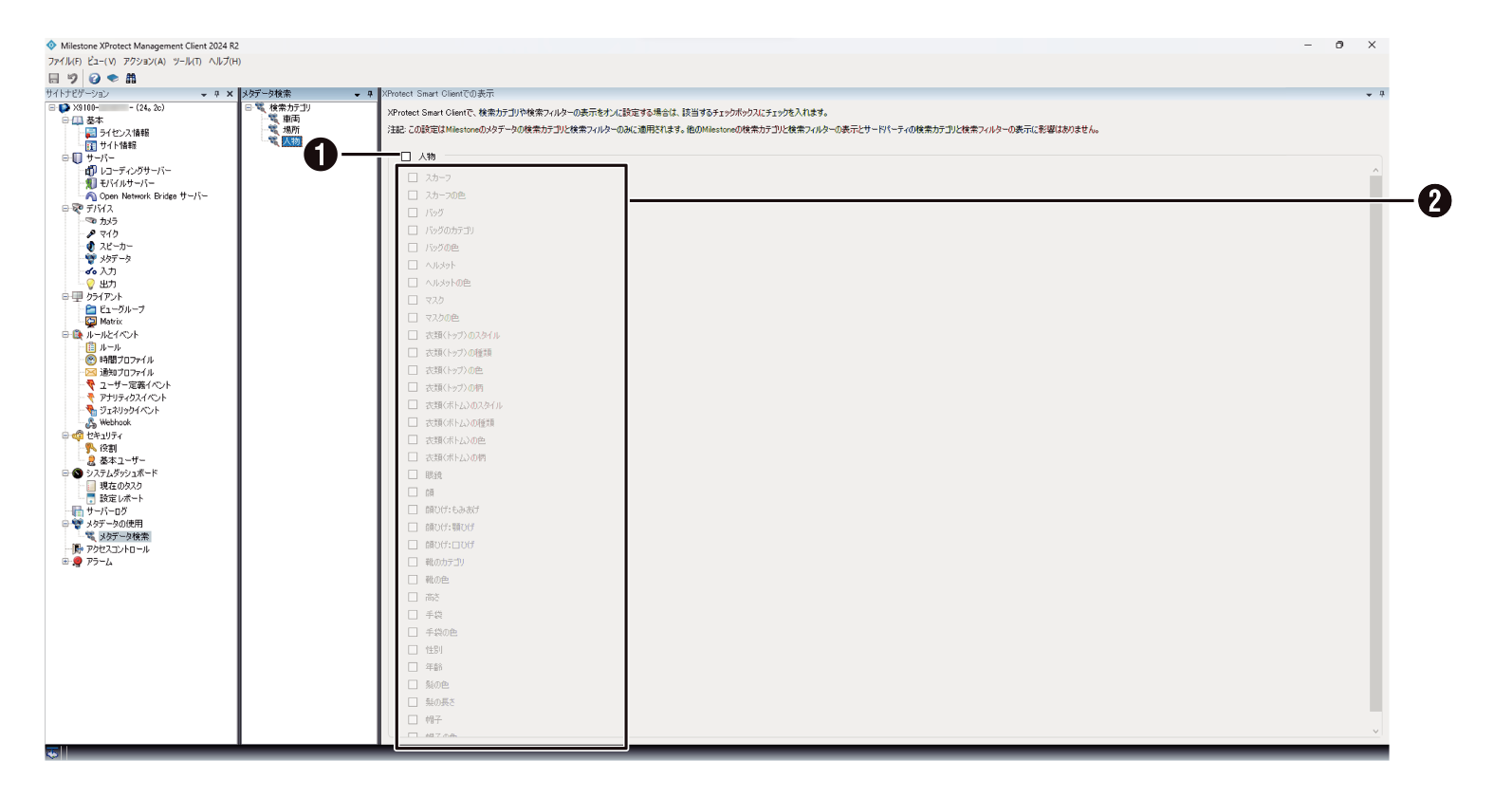
Task: Click the Undo icon in toolbar
Action: 72,79
